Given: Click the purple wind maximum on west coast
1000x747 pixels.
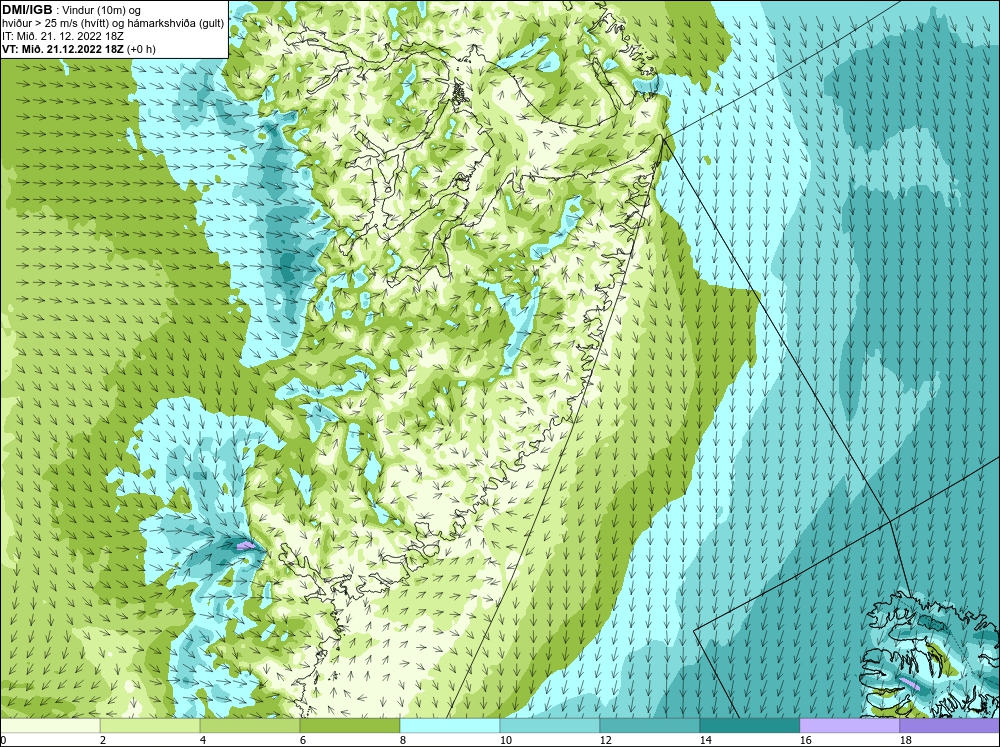Looking at the screenshot, I should [245, 545].
